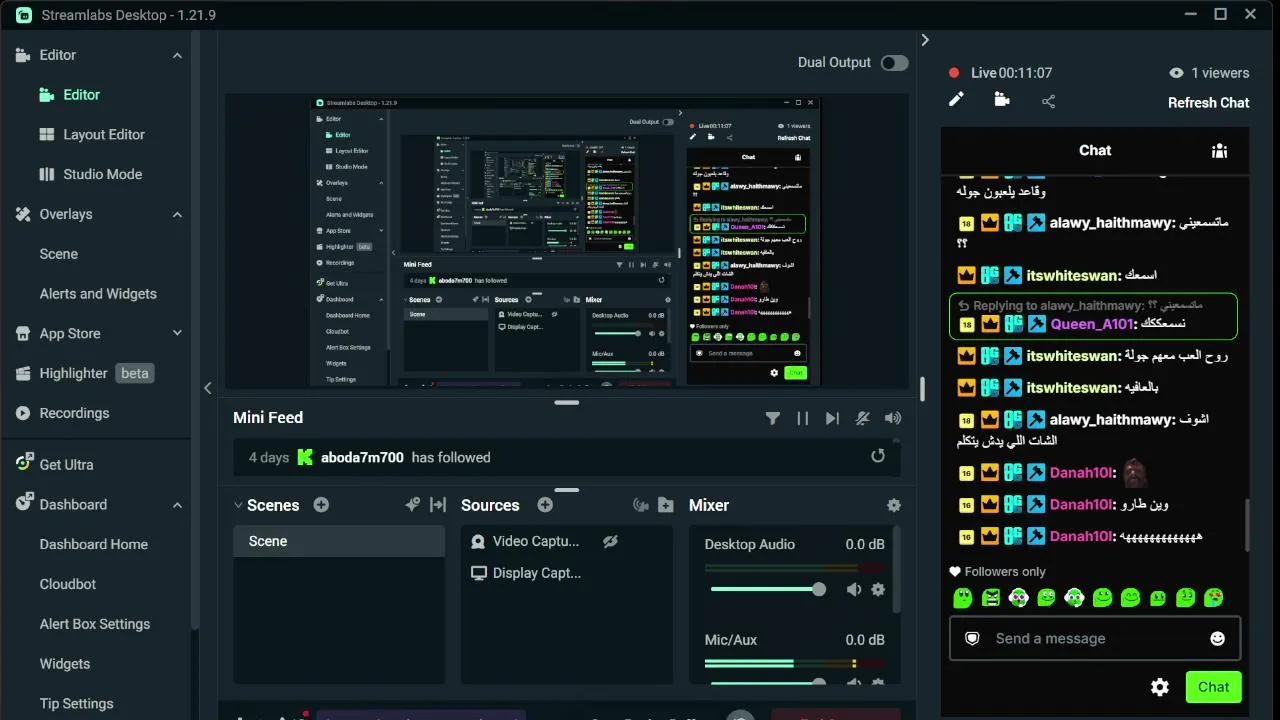The image size is (1280, 720).
Task: Open Mixer advanced audio settings gear
Action: 894,506
